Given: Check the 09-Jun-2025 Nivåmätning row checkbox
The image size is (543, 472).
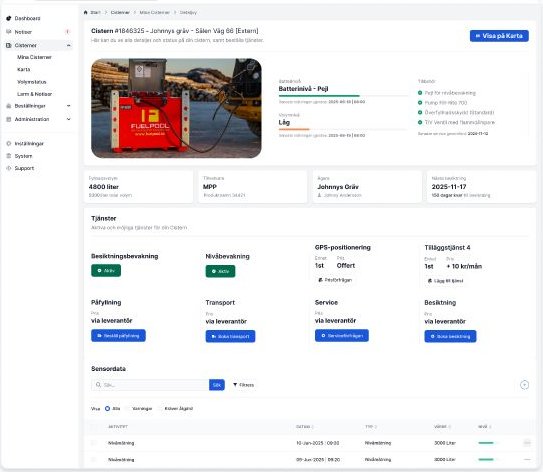Looking at the screenshot, I should click(x=94, y=460).
